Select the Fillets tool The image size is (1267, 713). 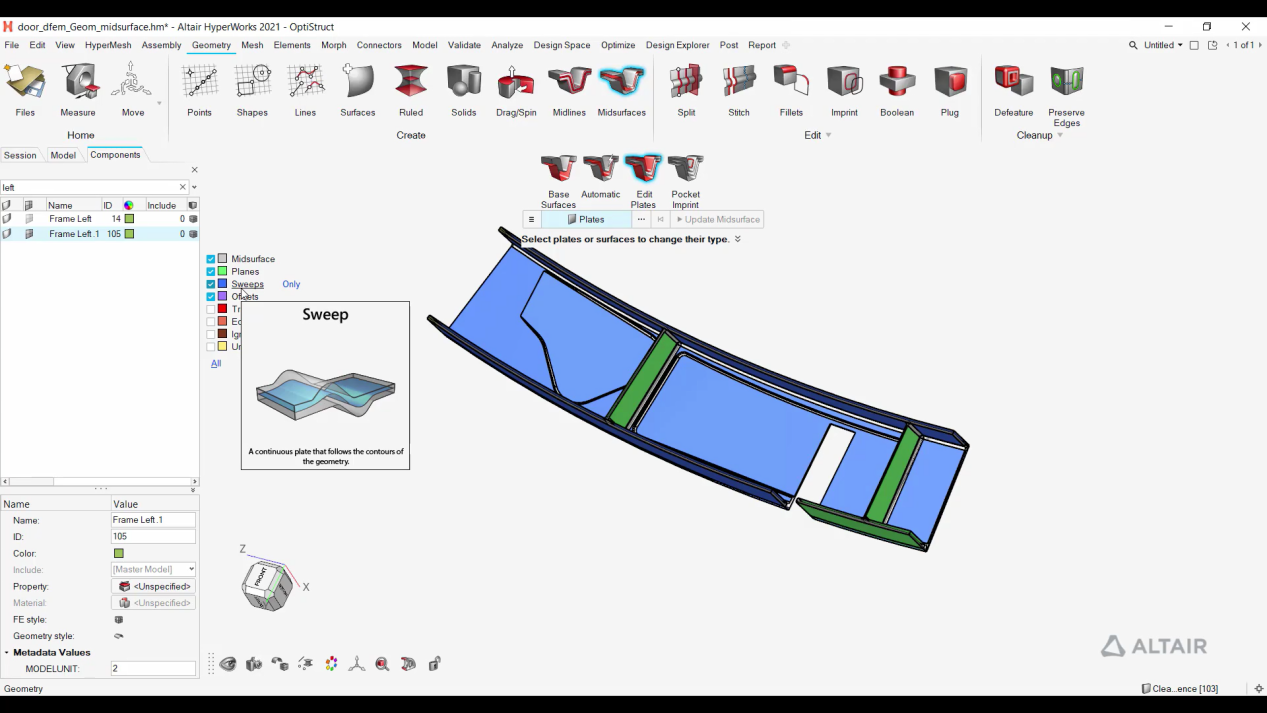pos(791,91)
